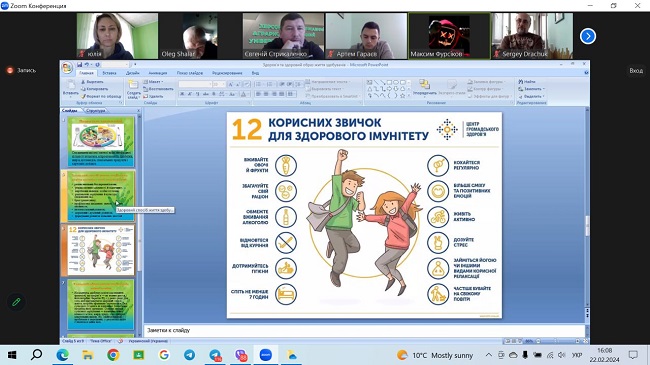Activate Формат по образцу painter
The image size is (650, 365).
coord(101,96)
